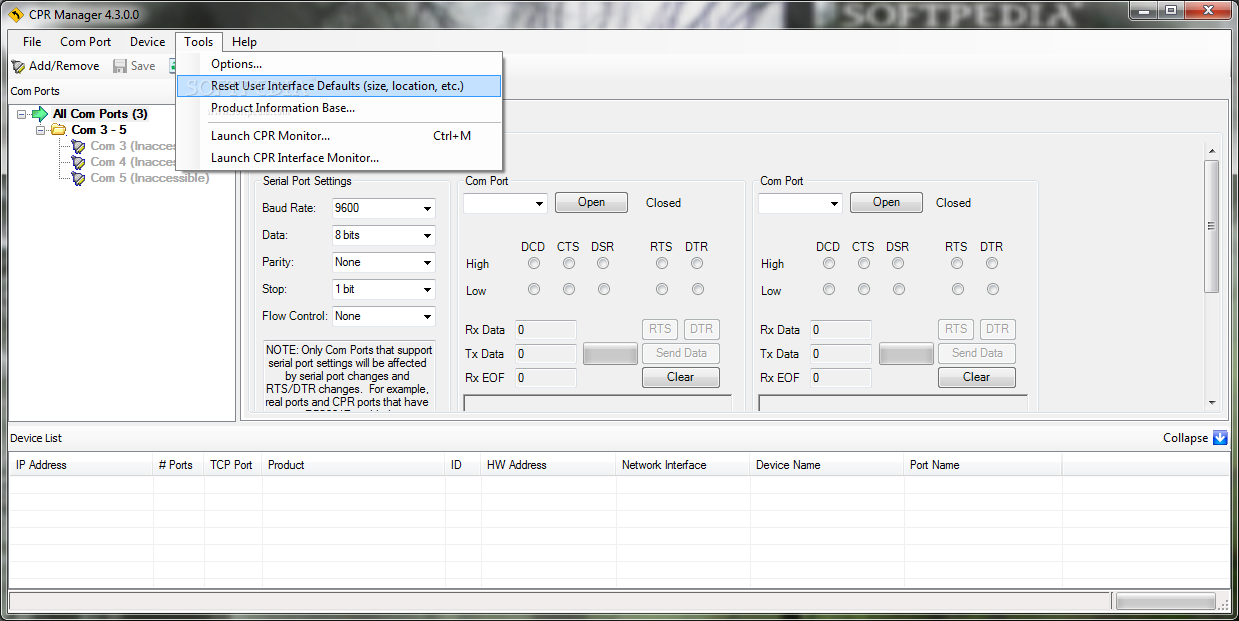The height and width of the screenshot is (621, 1239).
Task: Select CTS High radio in left Com Port panel
Action: (568, 264)
